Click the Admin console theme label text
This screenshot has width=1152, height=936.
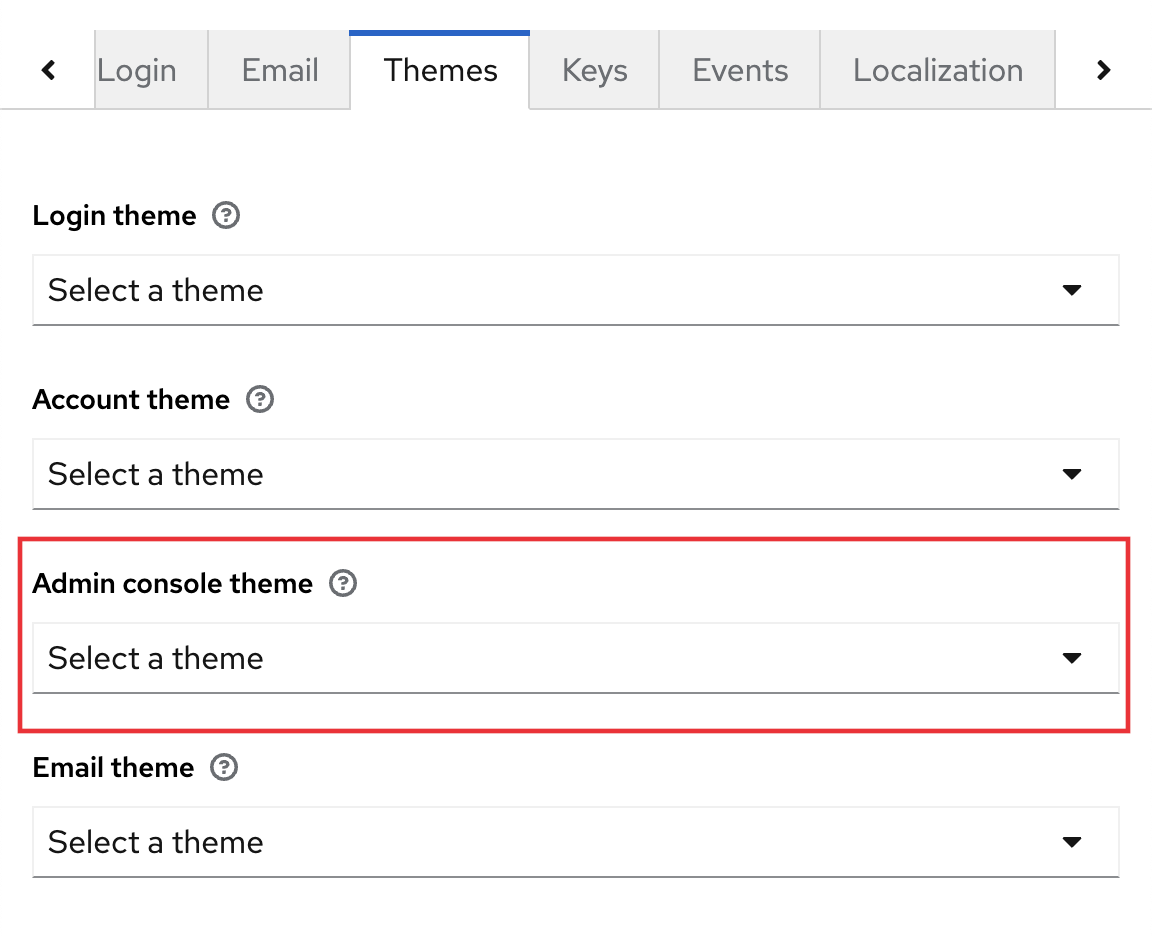click(172, 584)
